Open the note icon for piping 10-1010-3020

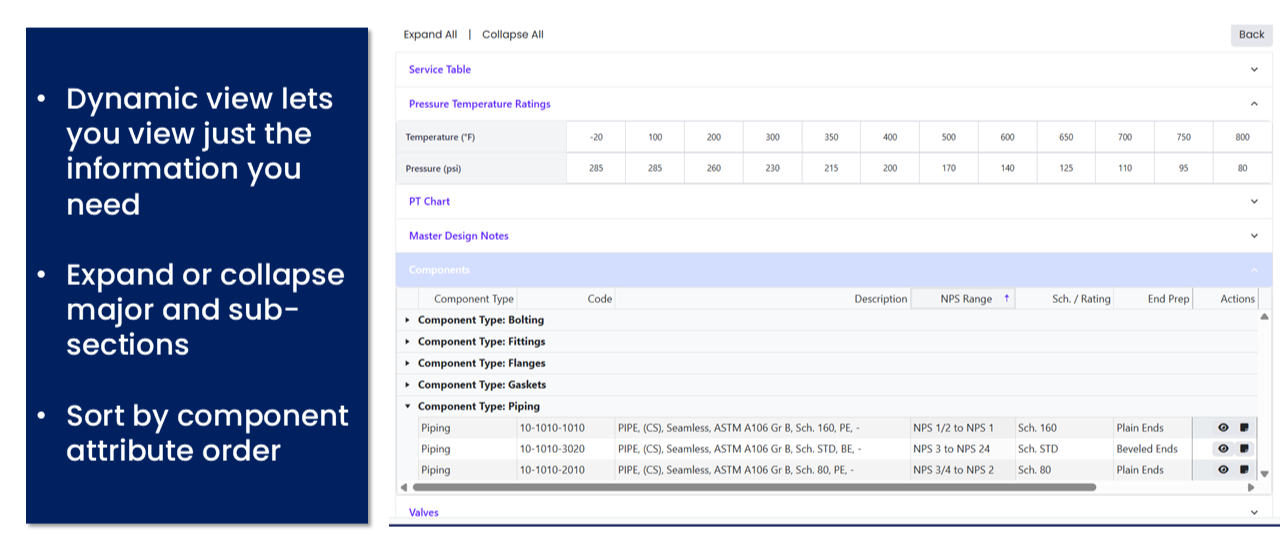click(1244, 449)
